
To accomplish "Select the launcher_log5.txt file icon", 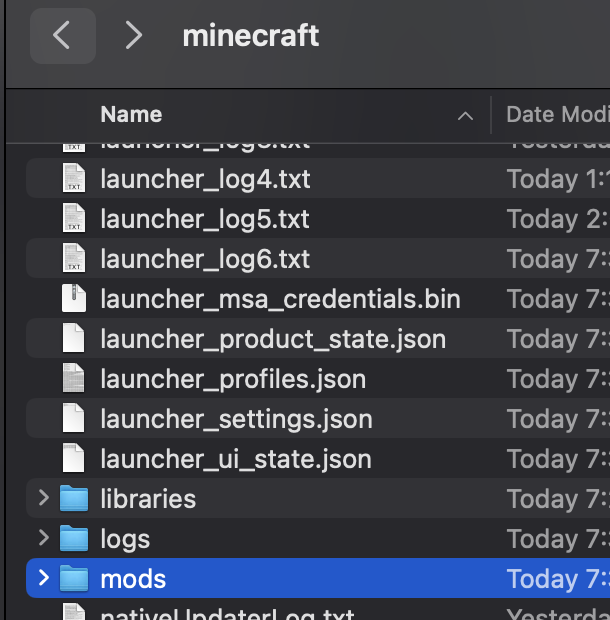I will 74,218.
